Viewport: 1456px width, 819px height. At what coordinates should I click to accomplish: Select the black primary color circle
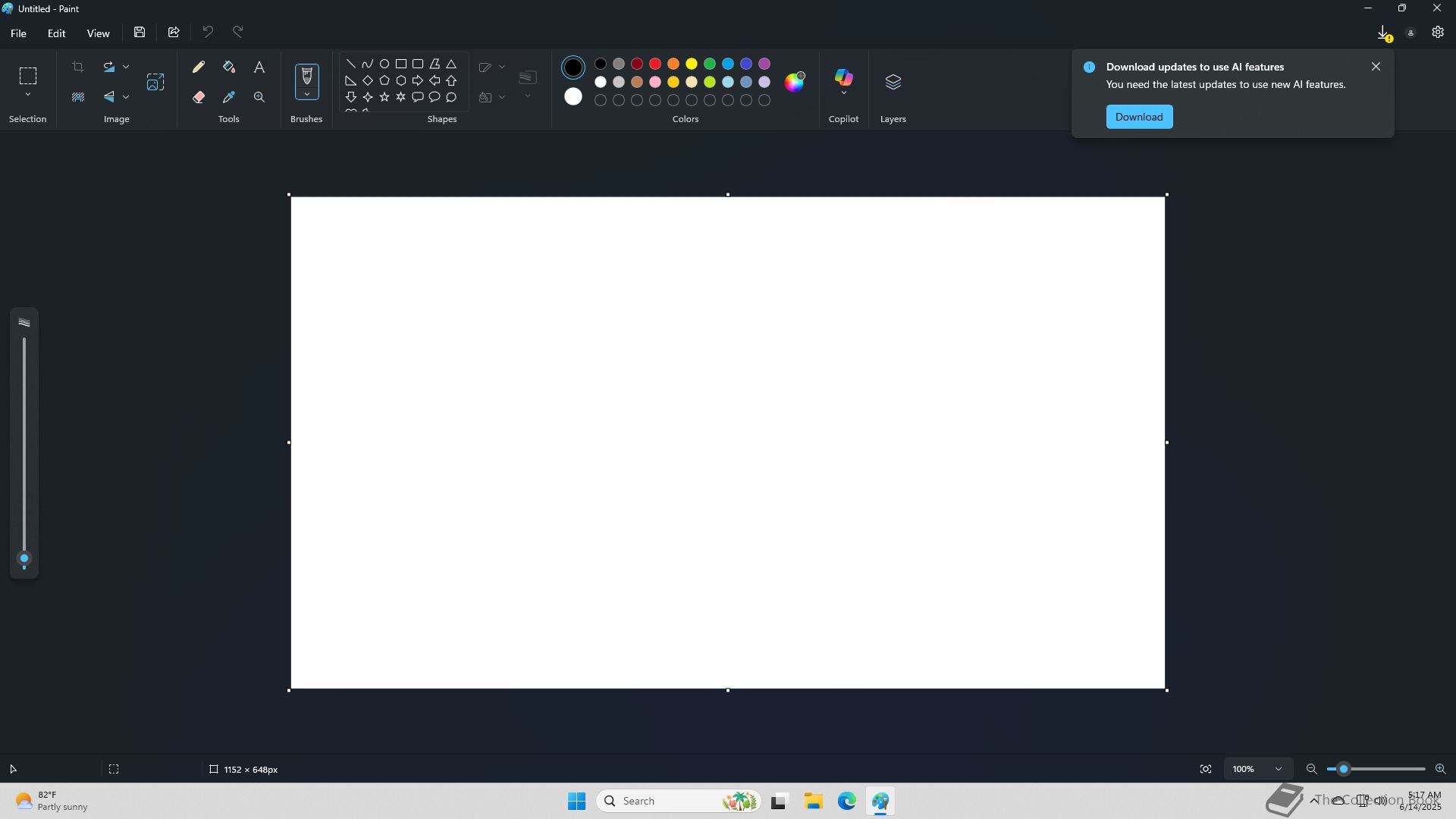pos(573,67)
